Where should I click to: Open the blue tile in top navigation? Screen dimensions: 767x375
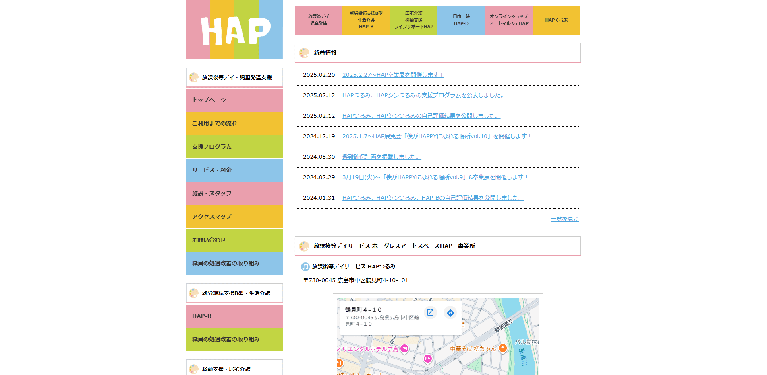click(460, 21)
